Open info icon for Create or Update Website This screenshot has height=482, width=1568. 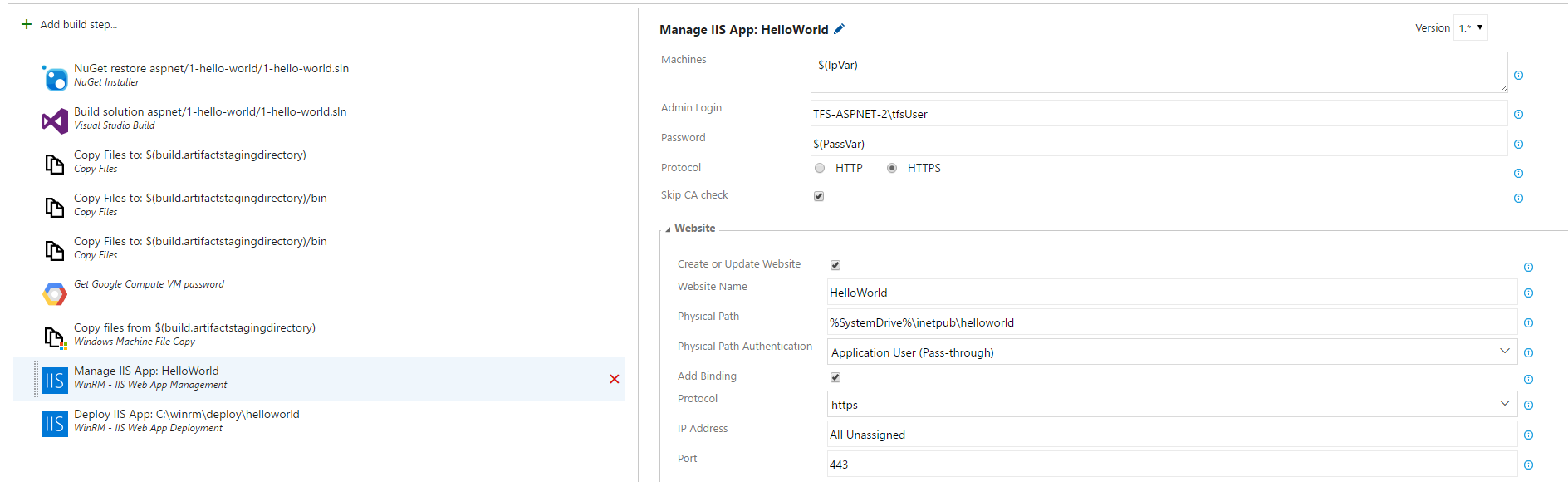[1529, 268]
